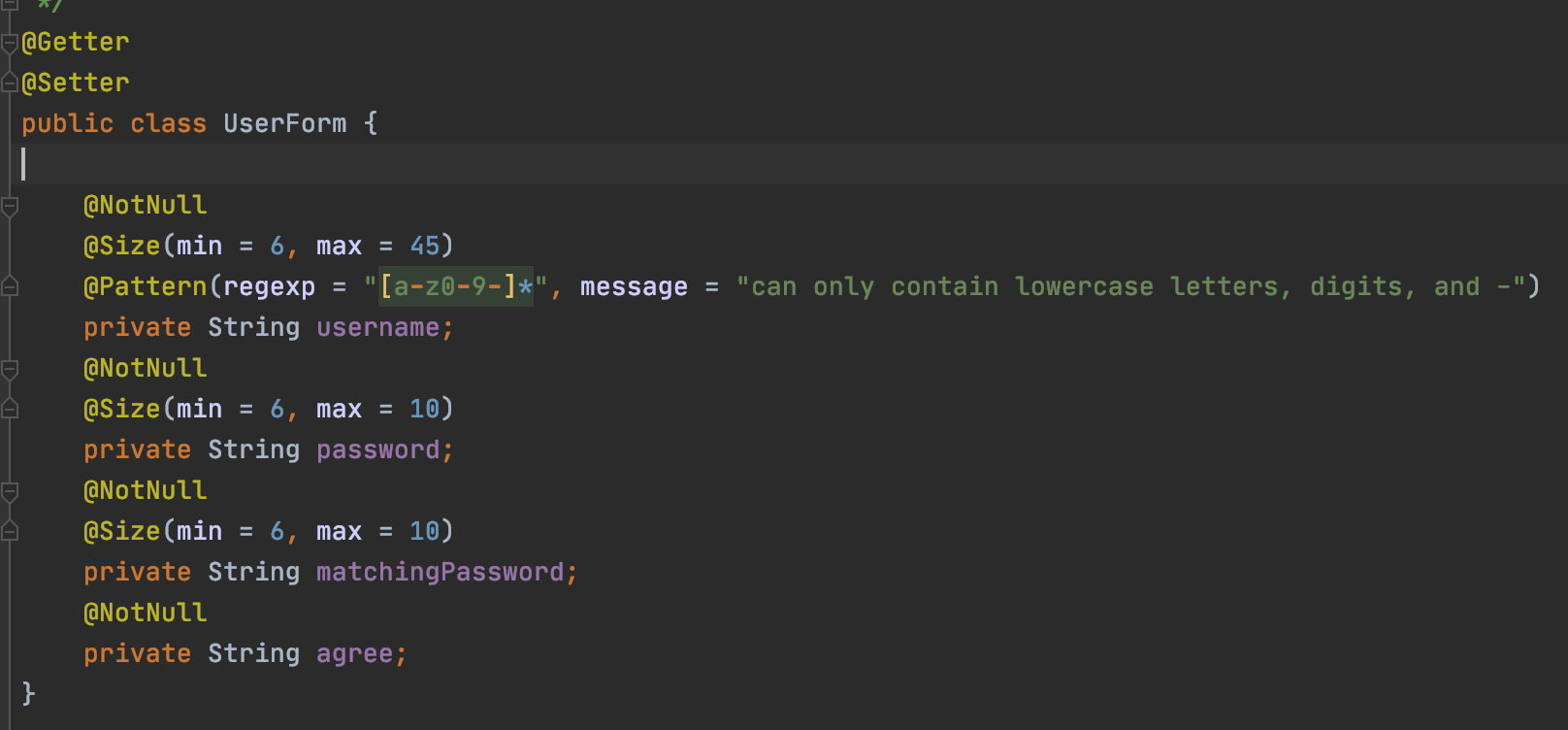Click fold marker beside @Size above password

pos(10,410)
